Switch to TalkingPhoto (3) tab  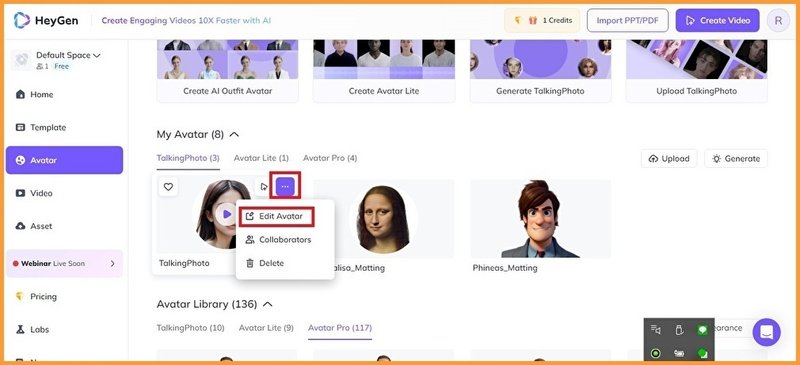coord(188,158)
